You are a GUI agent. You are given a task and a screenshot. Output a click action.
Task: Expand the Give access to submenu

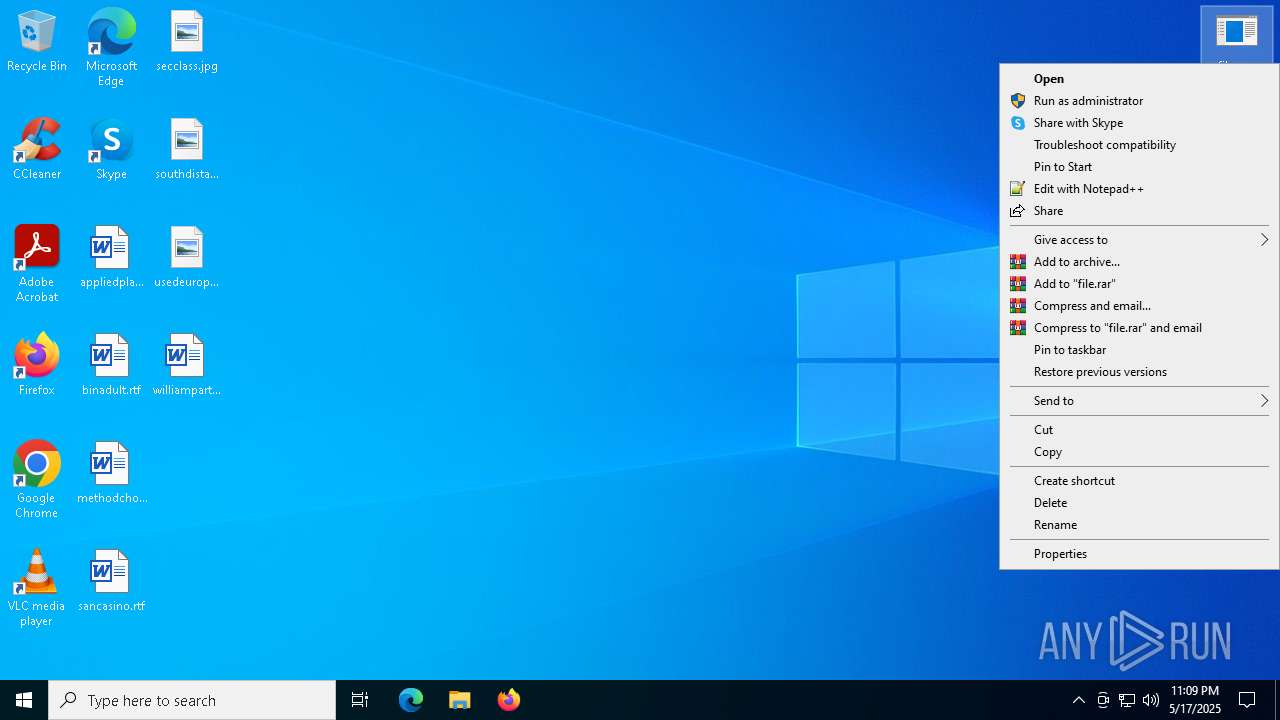pyautogui.click(x=1139, y=240)
